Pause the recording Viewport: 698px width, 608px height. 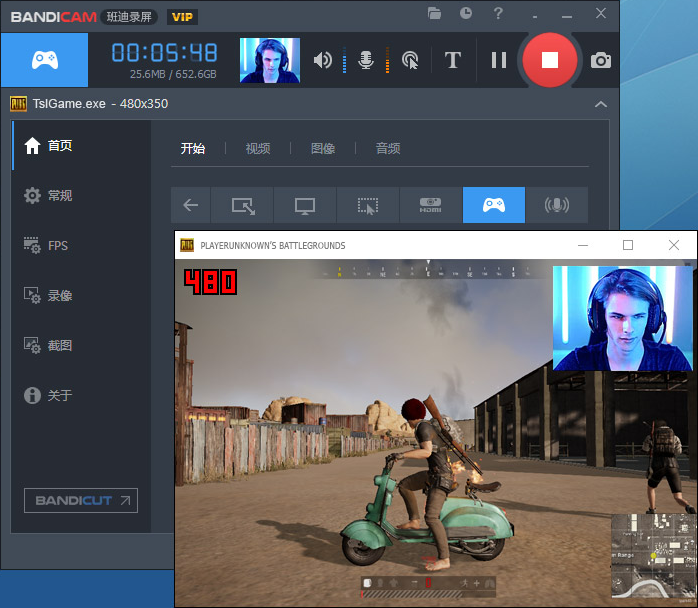(x=499, y=60)
